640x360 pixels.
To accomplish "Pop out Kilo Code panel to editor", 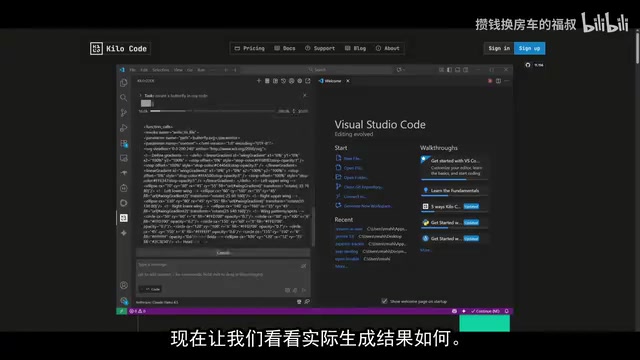I will point(308,81).
